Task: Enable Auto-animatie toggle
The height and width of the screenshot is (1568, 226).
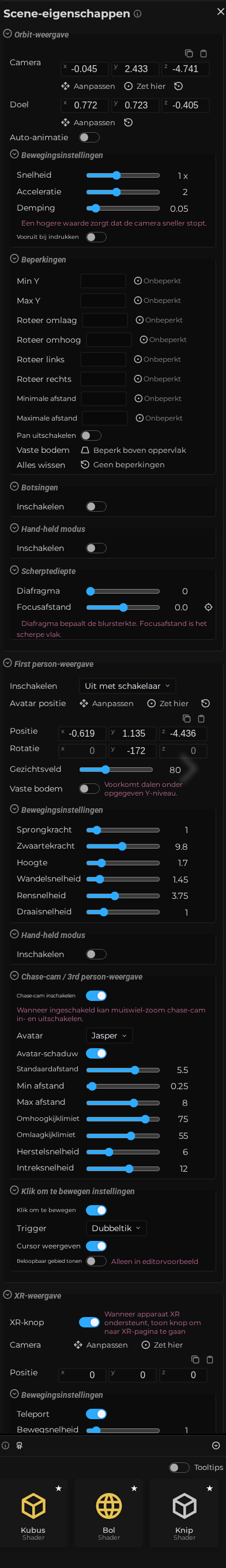Action: click(89, 137)
